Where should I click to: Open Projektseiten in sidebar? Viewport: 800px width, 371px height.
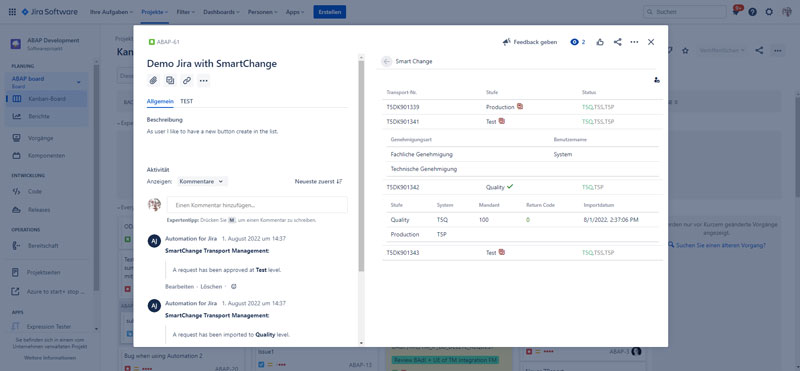pyautogui.click(x=46, y=273)
